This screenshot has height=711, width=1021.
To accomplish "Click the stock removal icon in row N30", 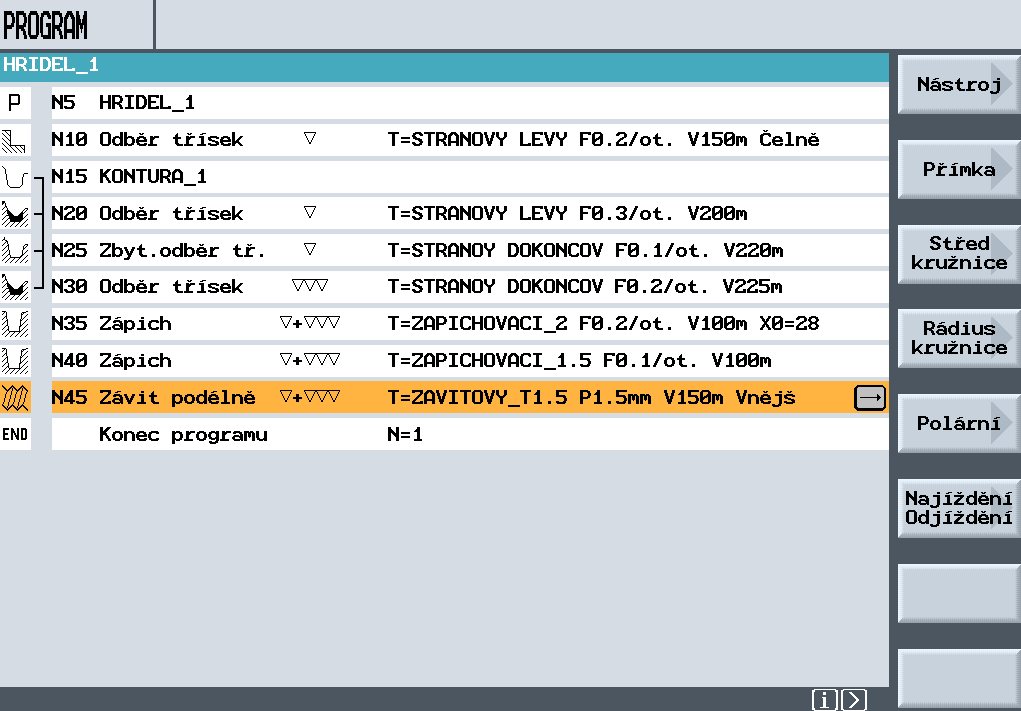I will tap(15, 286).
